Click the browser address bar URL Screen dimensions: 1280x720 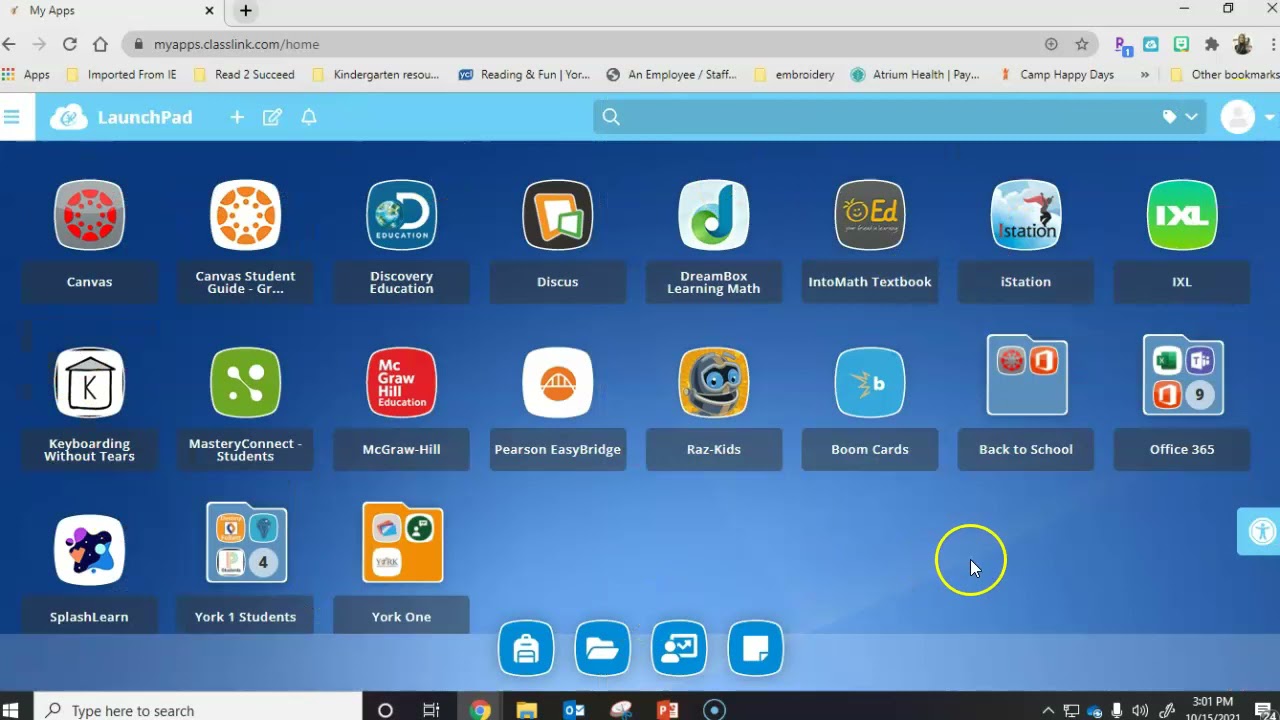[x=236, y=44]
